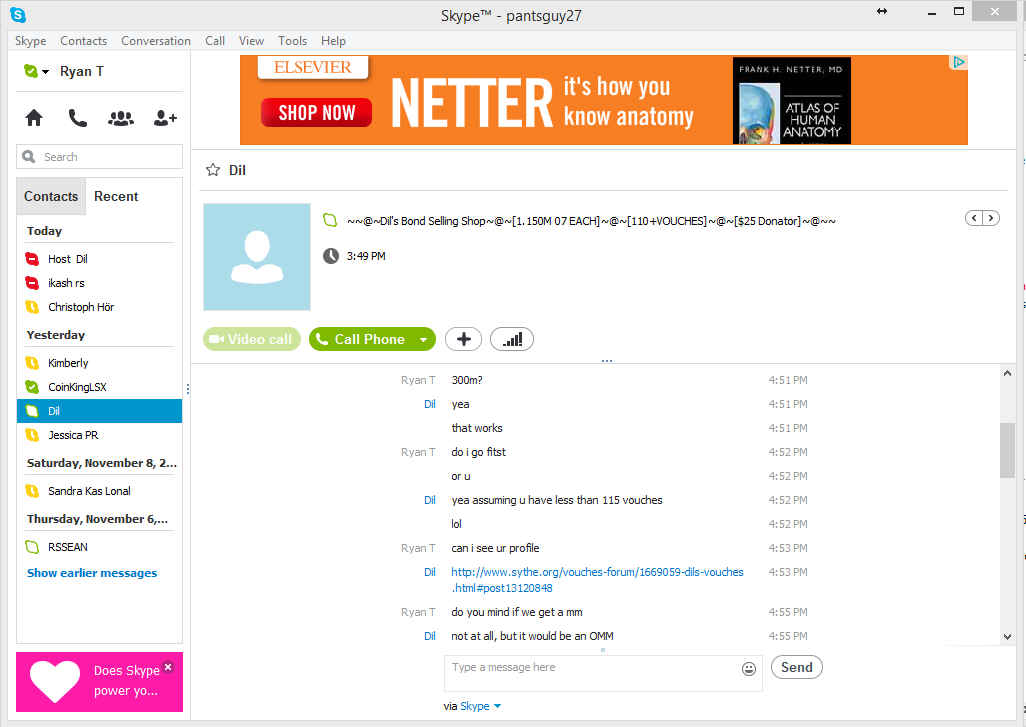The height and width of the screenshot is (727, 1026).
Task: Click the Type a message here box
Action: coord(603,673)
